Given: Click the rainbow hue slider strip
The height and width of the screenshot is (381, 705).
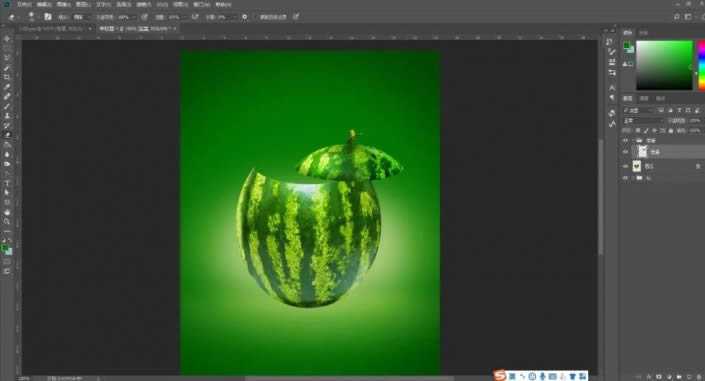Looking at the screenshot, I should pos(701,65).
